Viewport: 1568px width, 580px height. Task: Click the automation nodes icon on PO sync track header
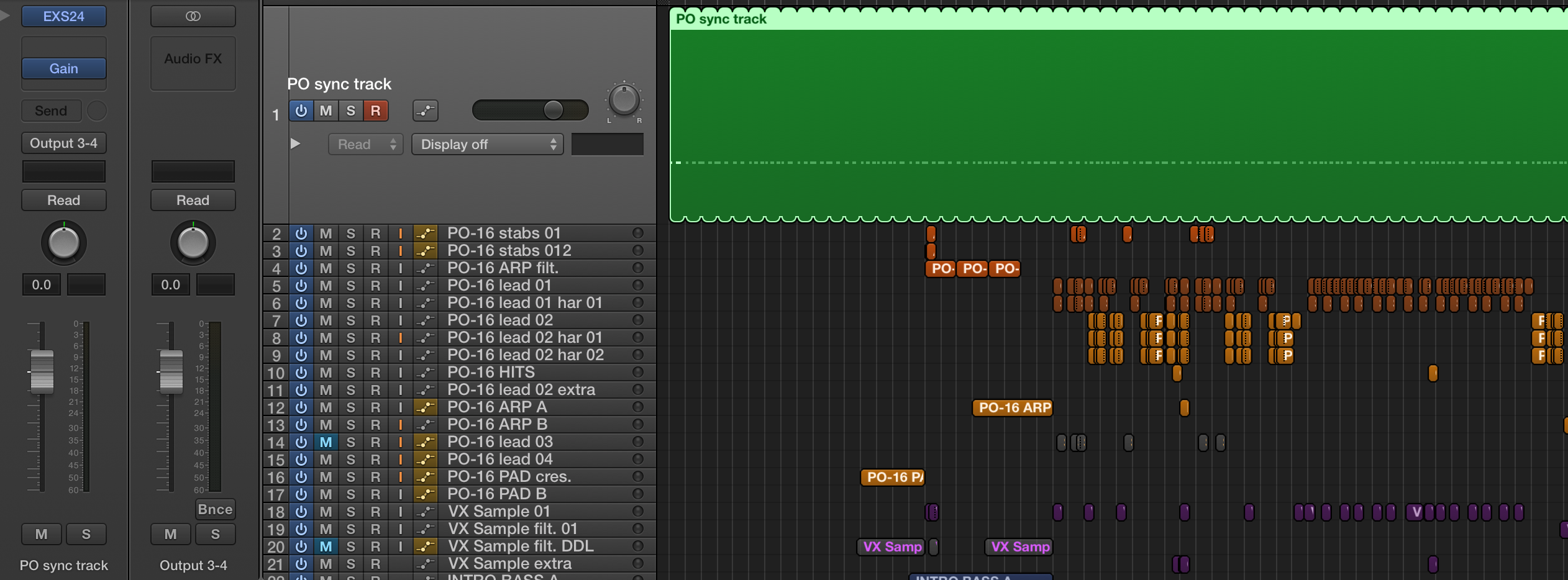(426, 110)
